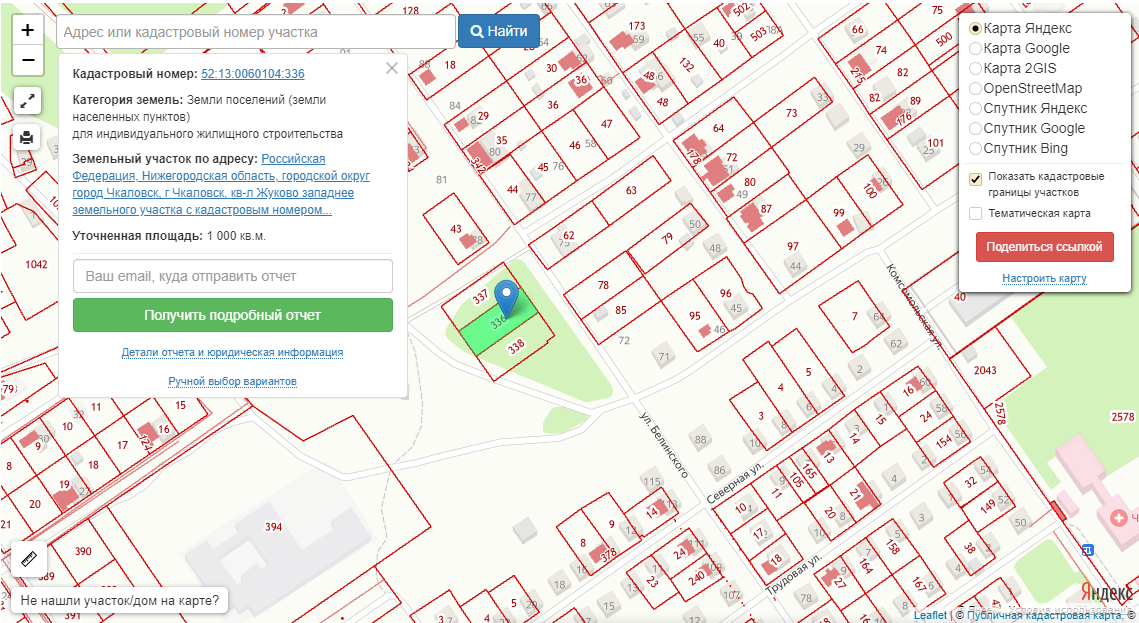Click parcel 1042 on the map

point(36,264)
